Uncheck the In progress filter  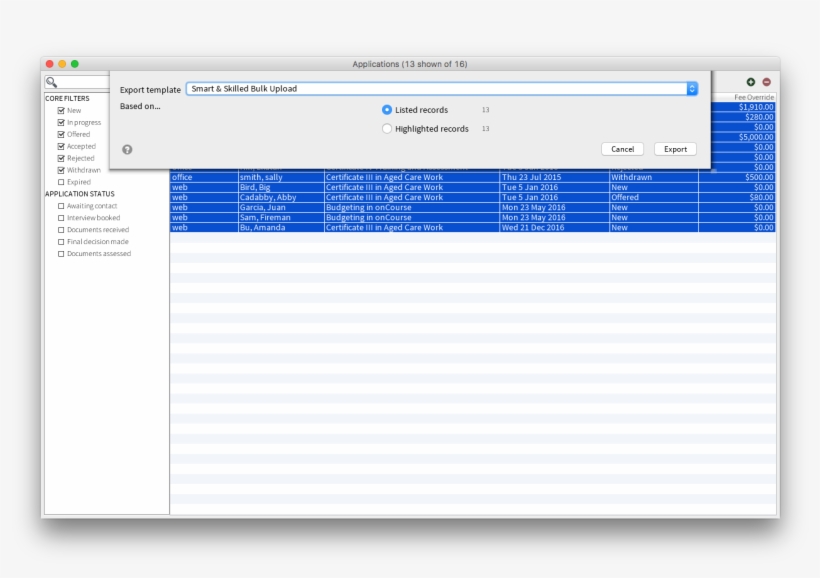click(61, 122)
